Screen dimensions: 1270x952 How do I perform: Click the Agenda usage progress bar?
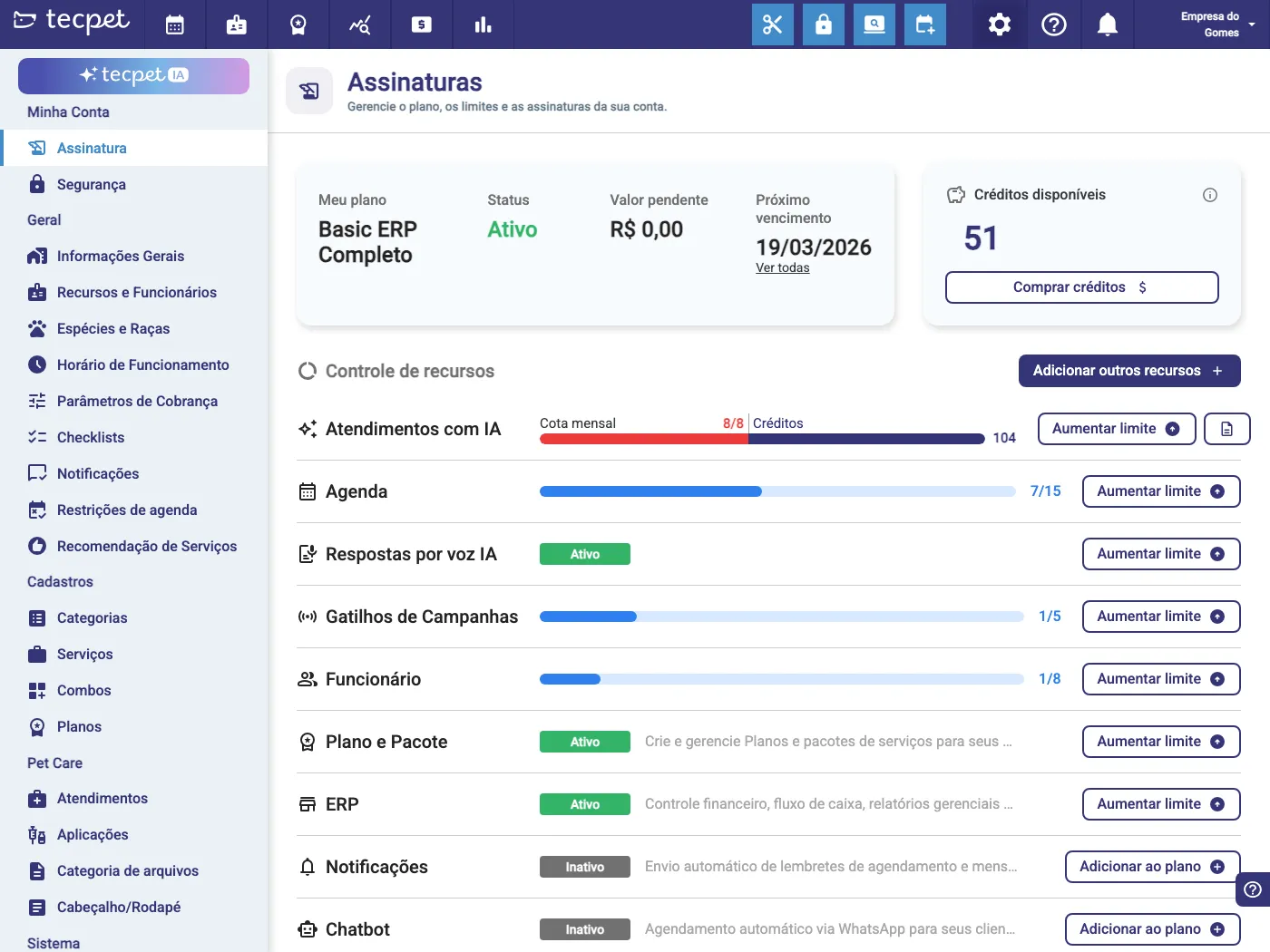pos(777,491)
